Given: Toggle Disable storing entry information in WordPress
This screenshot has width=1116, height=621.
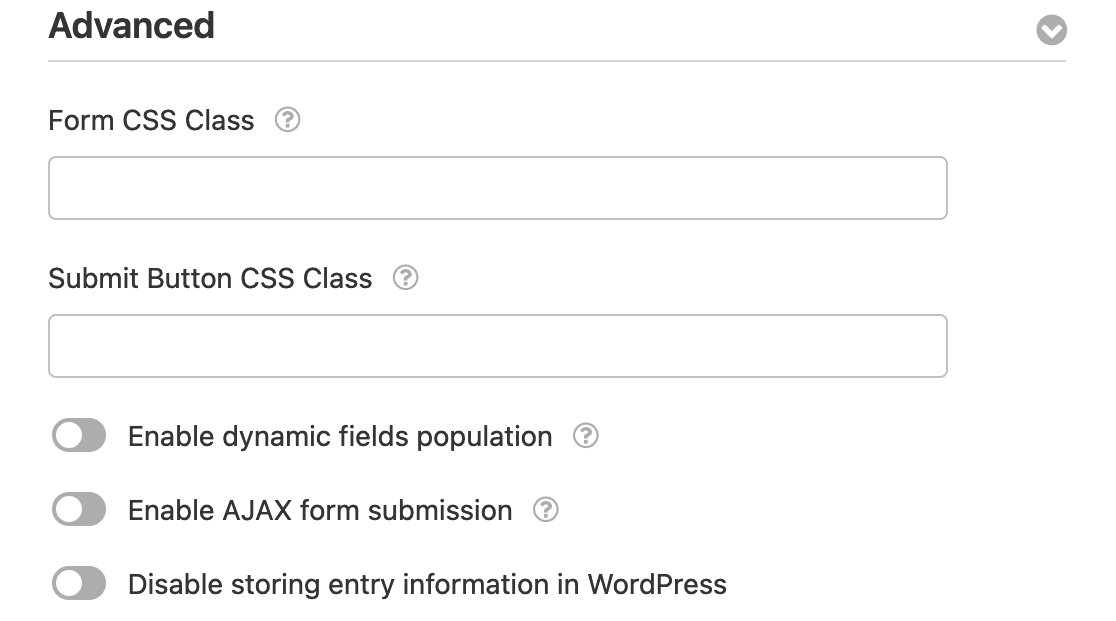Looking at the screenshot, I should 79,584.
